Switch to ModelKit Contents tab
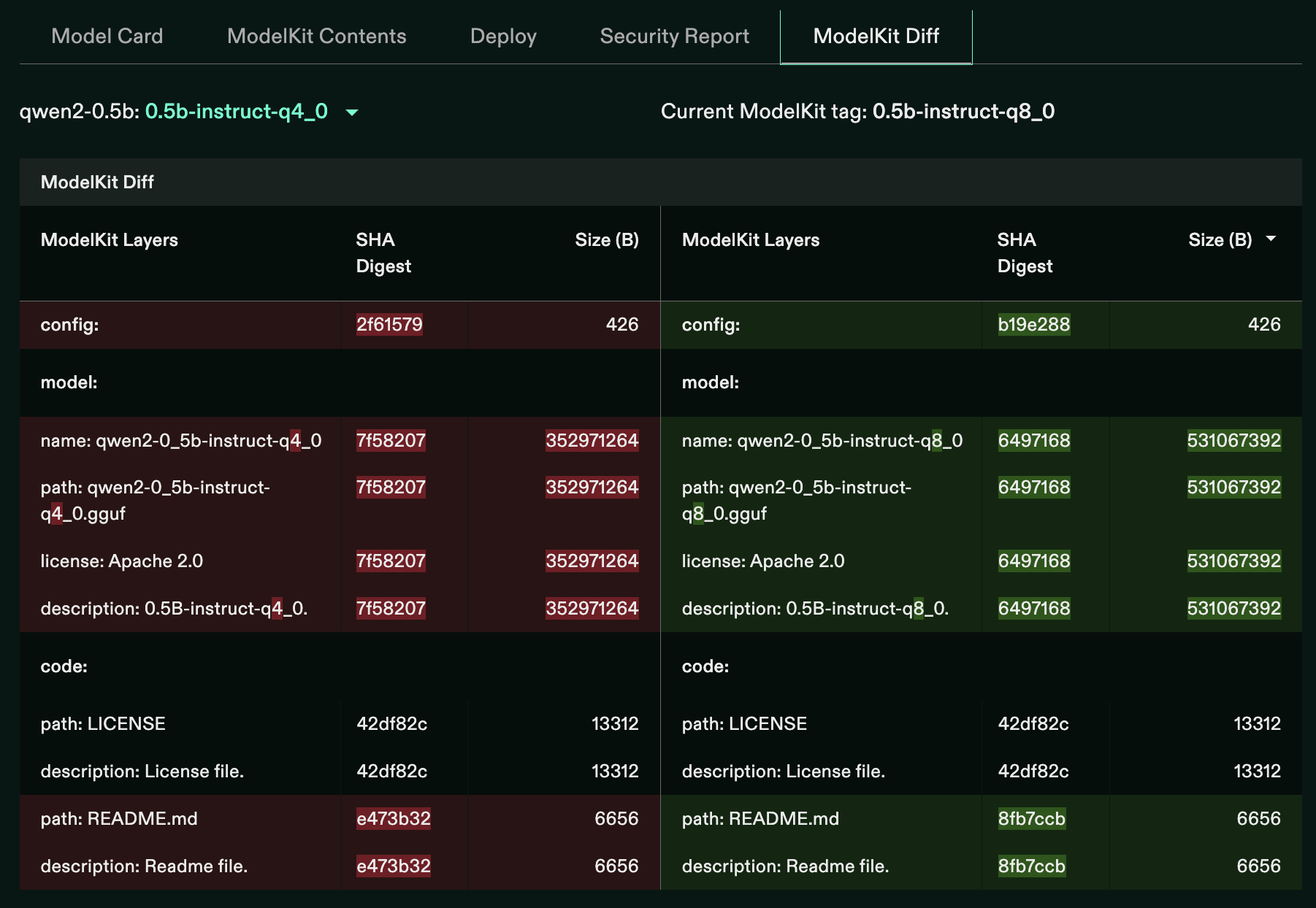The image size is (1316, 908). pyautogui.click(x=316, y=36)
